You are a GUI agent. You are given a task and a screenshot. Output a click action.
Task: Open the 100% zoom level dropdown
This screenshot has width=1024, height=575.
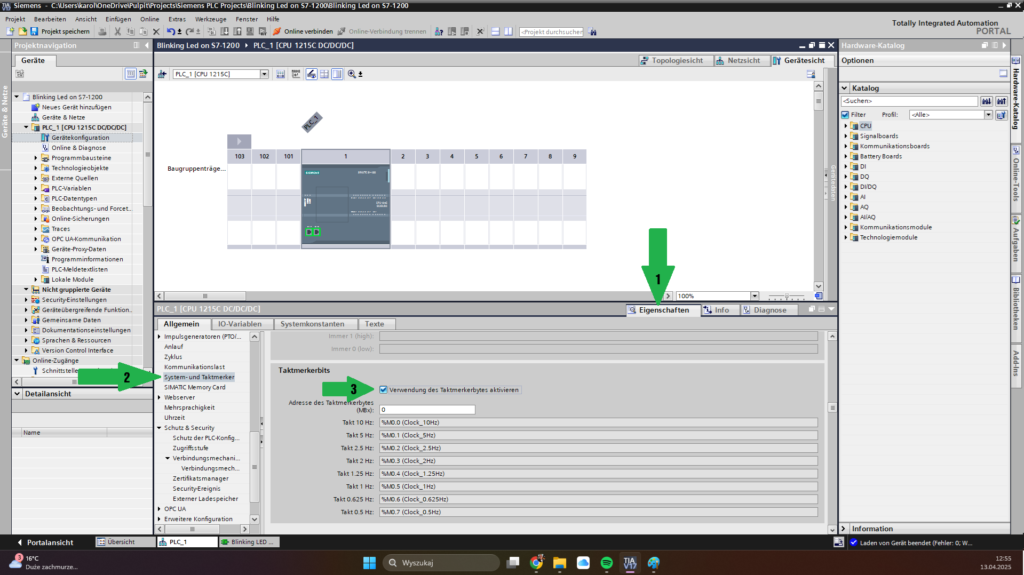point(754,296)
